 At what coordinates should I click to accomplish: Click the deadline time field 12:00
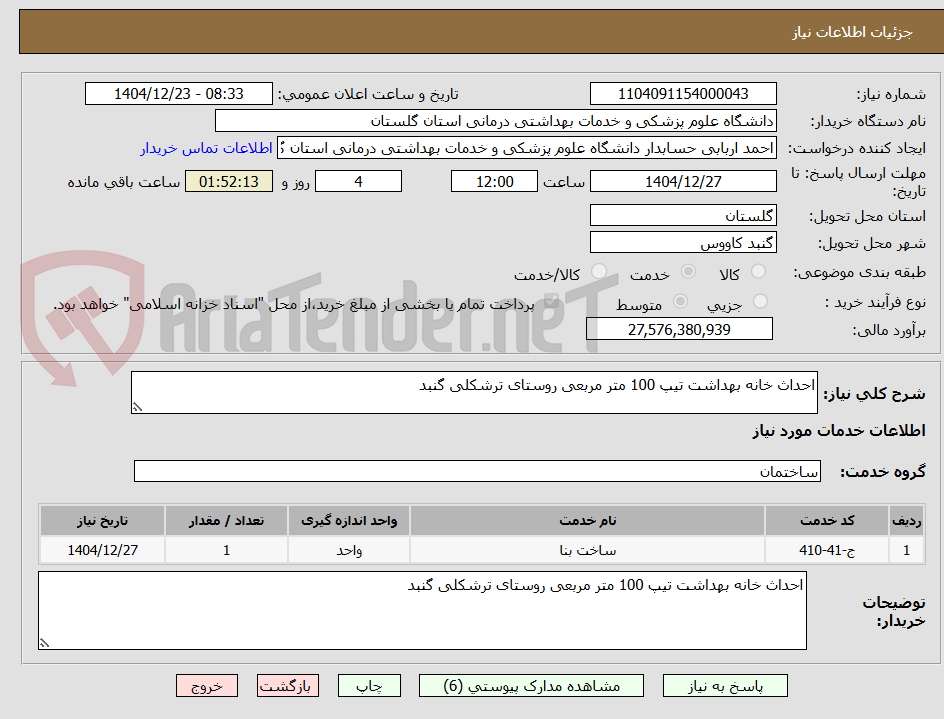click(x=494, y=181)
